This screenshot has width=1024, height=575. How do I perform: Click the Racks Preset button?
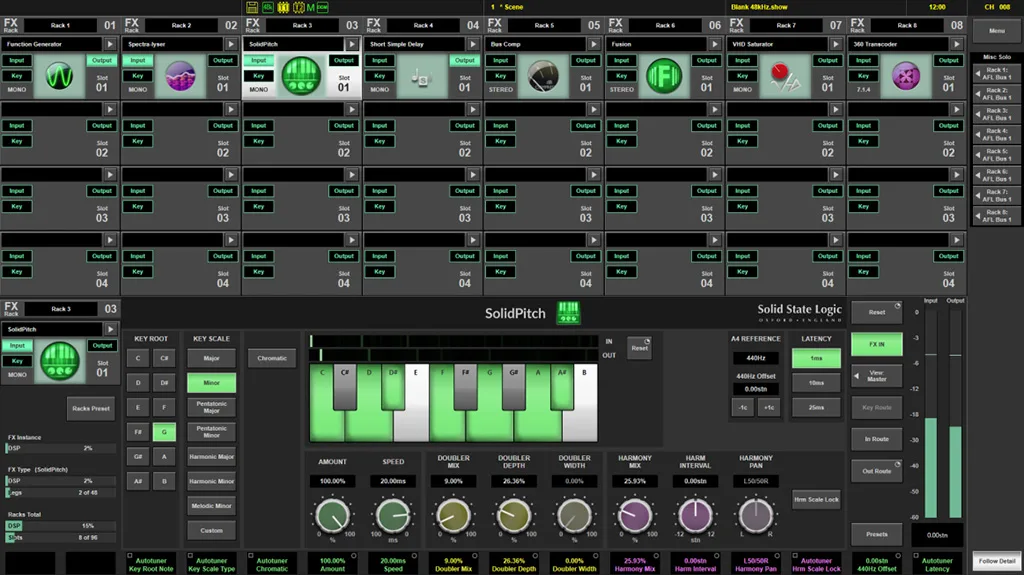tap(91, 408)
